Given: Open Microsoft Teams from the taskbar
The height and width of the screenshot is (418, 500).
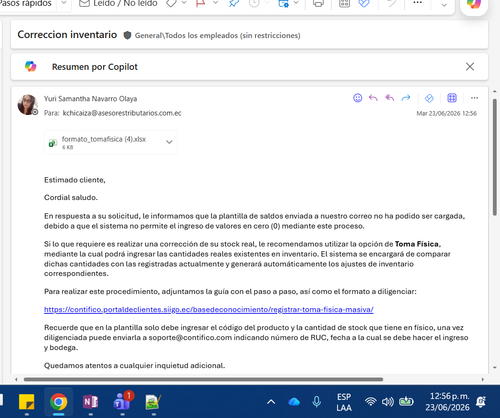Looking at the screenshot, I should pos(122,401).
